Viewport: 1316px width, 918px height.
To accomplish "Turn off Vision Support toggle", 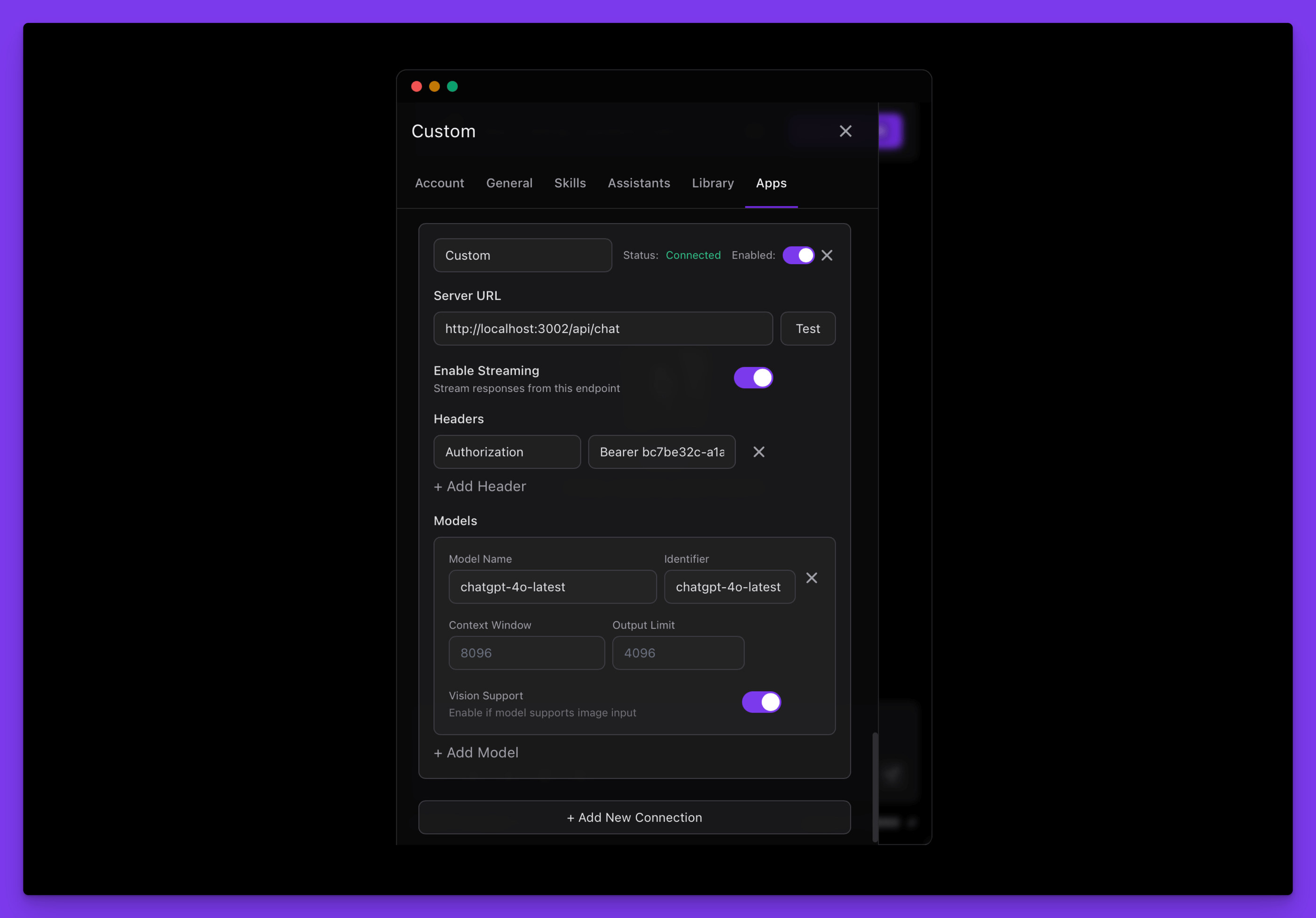I will (761, 702).
